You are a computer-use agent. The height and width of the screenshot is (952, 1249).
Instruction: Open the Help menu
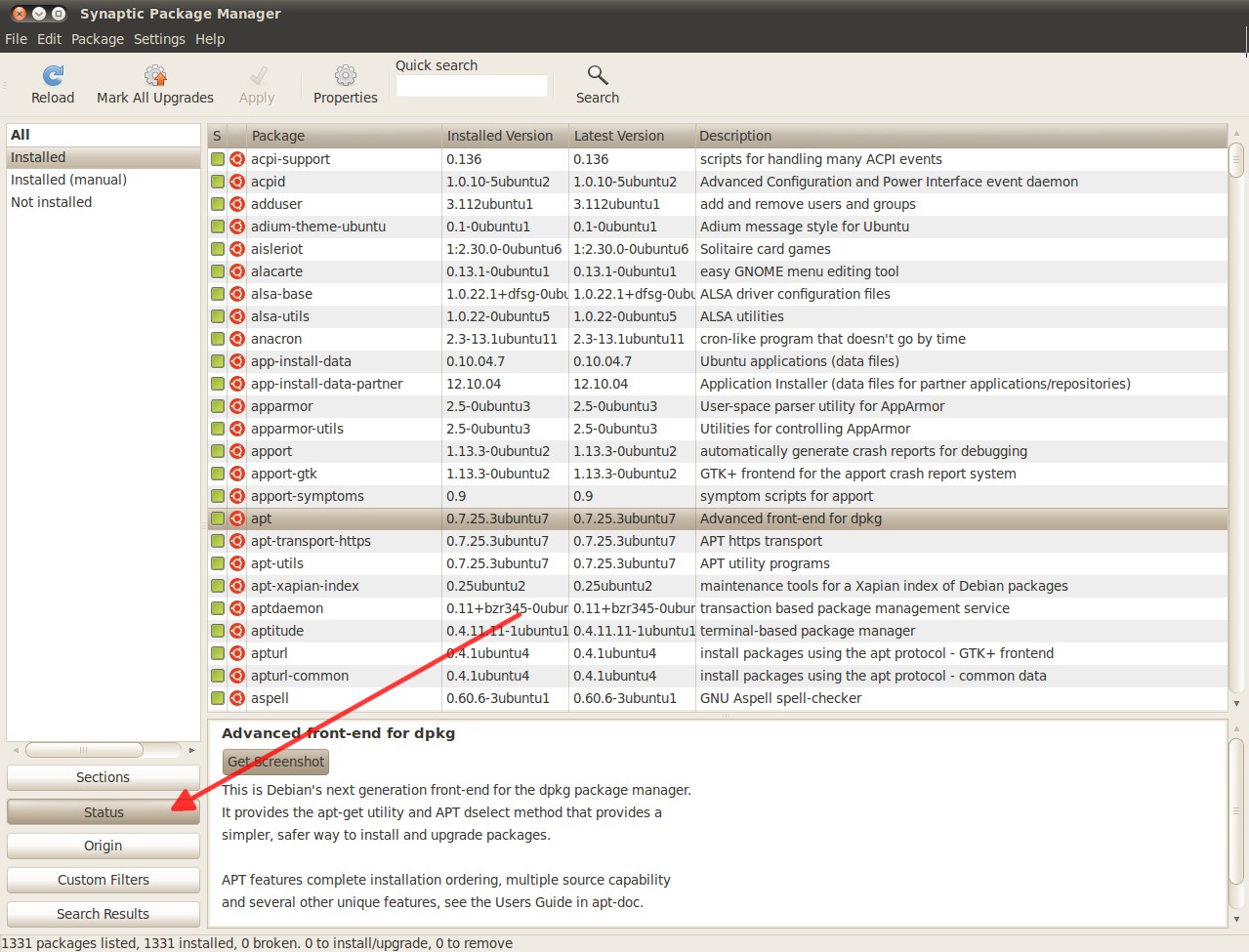point(210,39)
